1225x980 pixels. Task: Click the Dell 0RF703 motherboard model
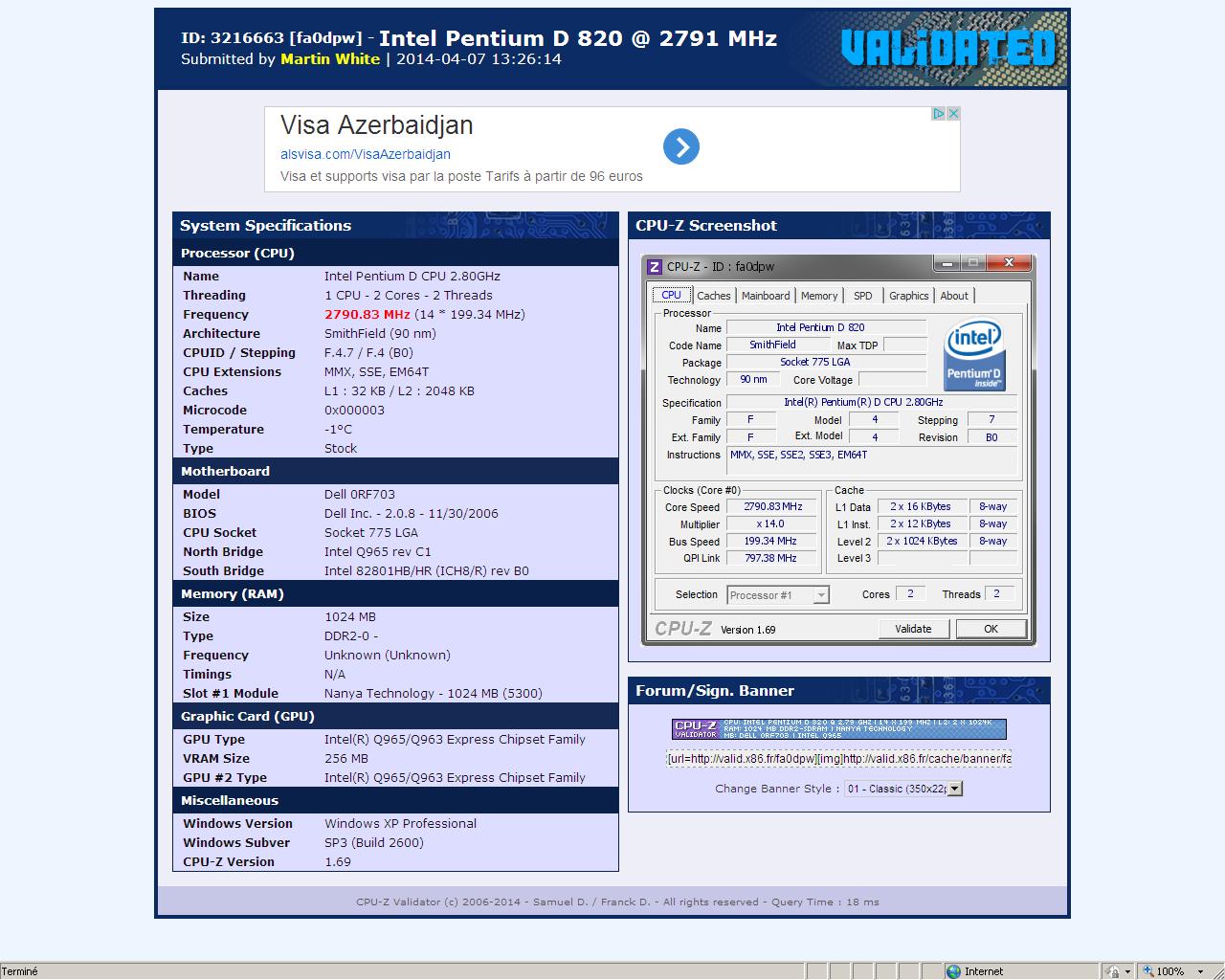[x=360, y=495]
